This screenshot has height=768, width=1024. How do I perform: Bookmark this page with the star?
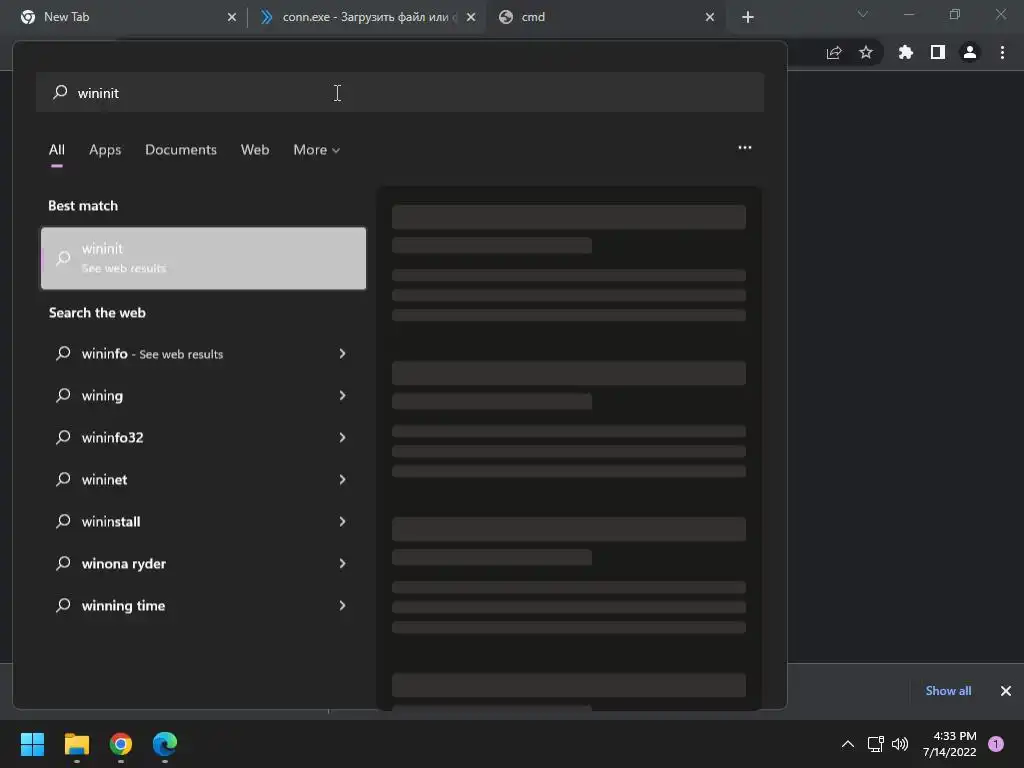click(x=866, y=52)
